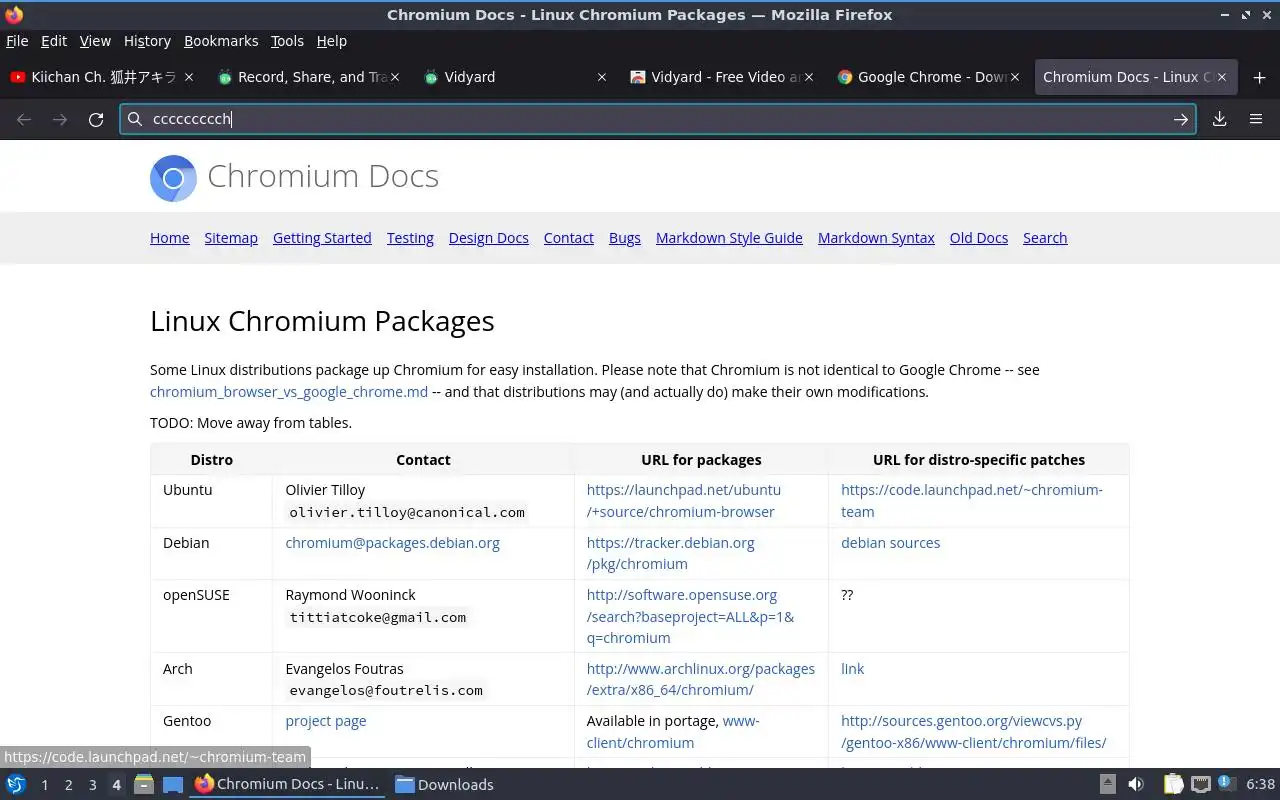Focus the address bar text field
This screenshot has width=1280, height=800.
click(658, 119)
